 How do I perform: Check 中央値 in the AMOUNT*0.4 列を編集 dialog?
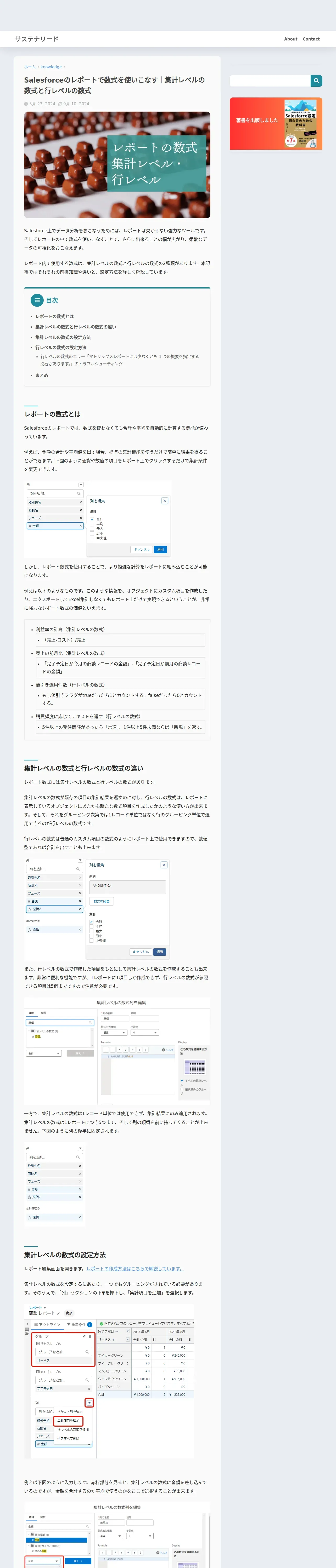[x=92, y=941]
